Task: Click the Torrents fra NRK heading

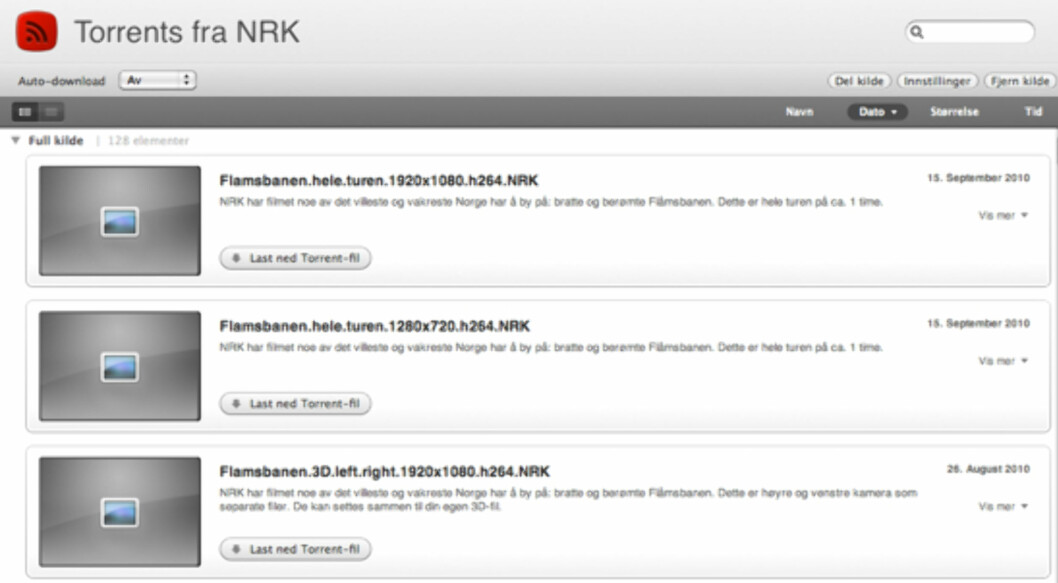Action: coord(187,32)
